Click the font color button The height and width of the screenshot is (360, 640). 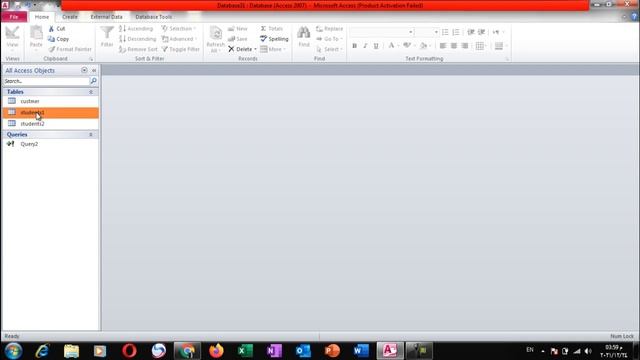391,46
